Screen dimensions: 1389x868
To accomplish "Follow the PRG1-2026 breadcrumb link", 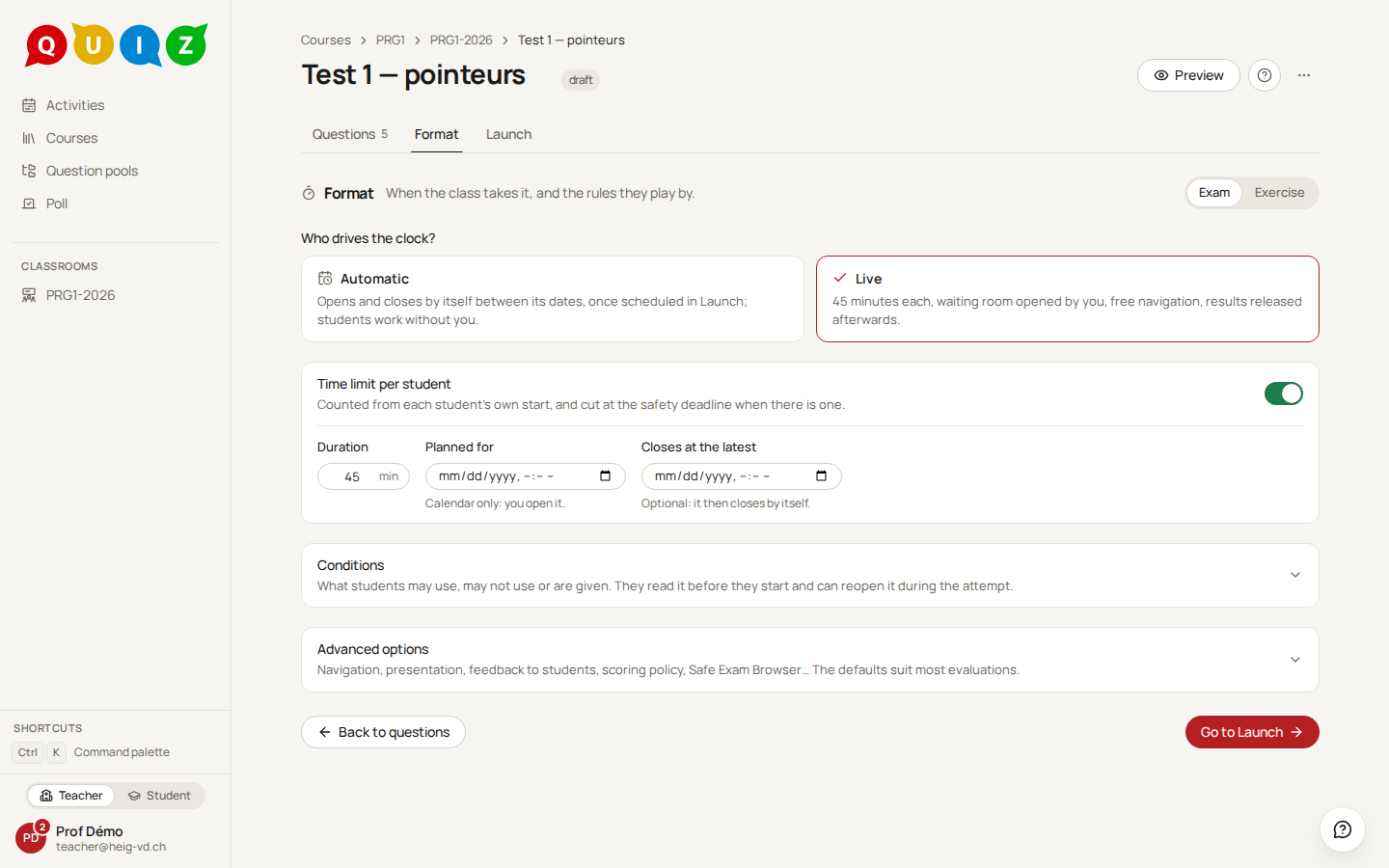I will pyautogui.click(x=461, y=41).
